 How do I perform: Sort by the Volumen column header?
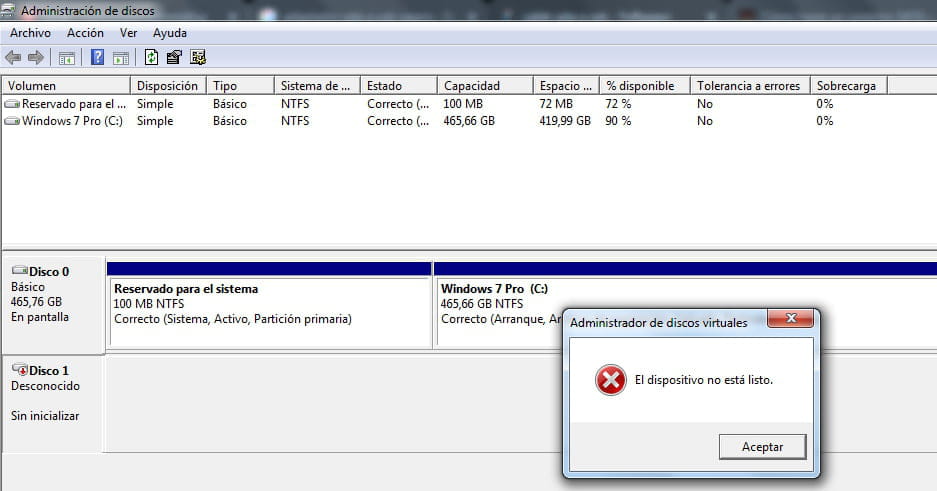click(x=66, y=85)
